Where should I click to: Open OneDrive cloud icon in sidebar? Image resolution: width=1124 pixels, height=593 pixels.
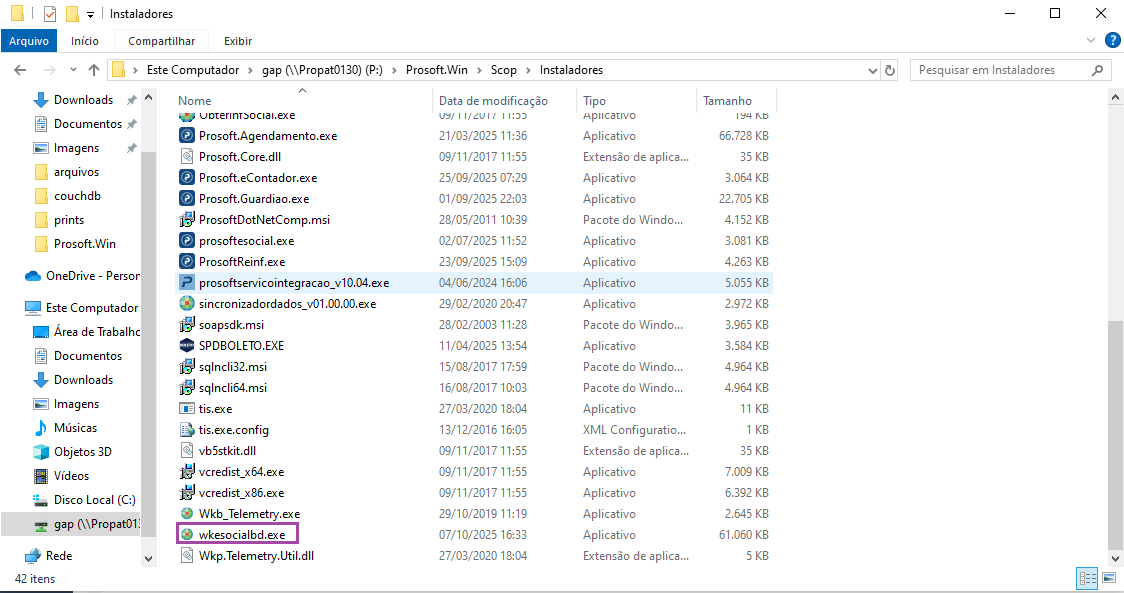tap(32, 276)
